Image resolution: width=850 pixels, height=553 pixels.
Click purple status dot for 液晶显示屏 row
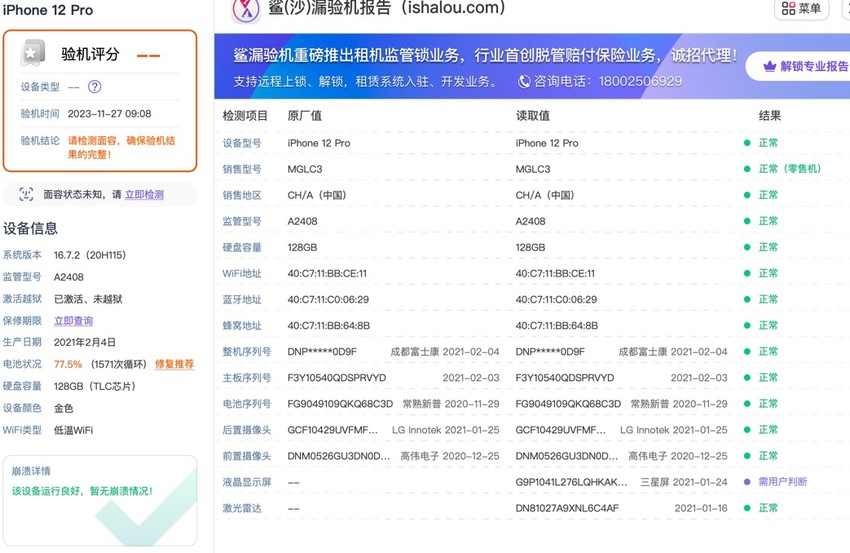[747, 481]
